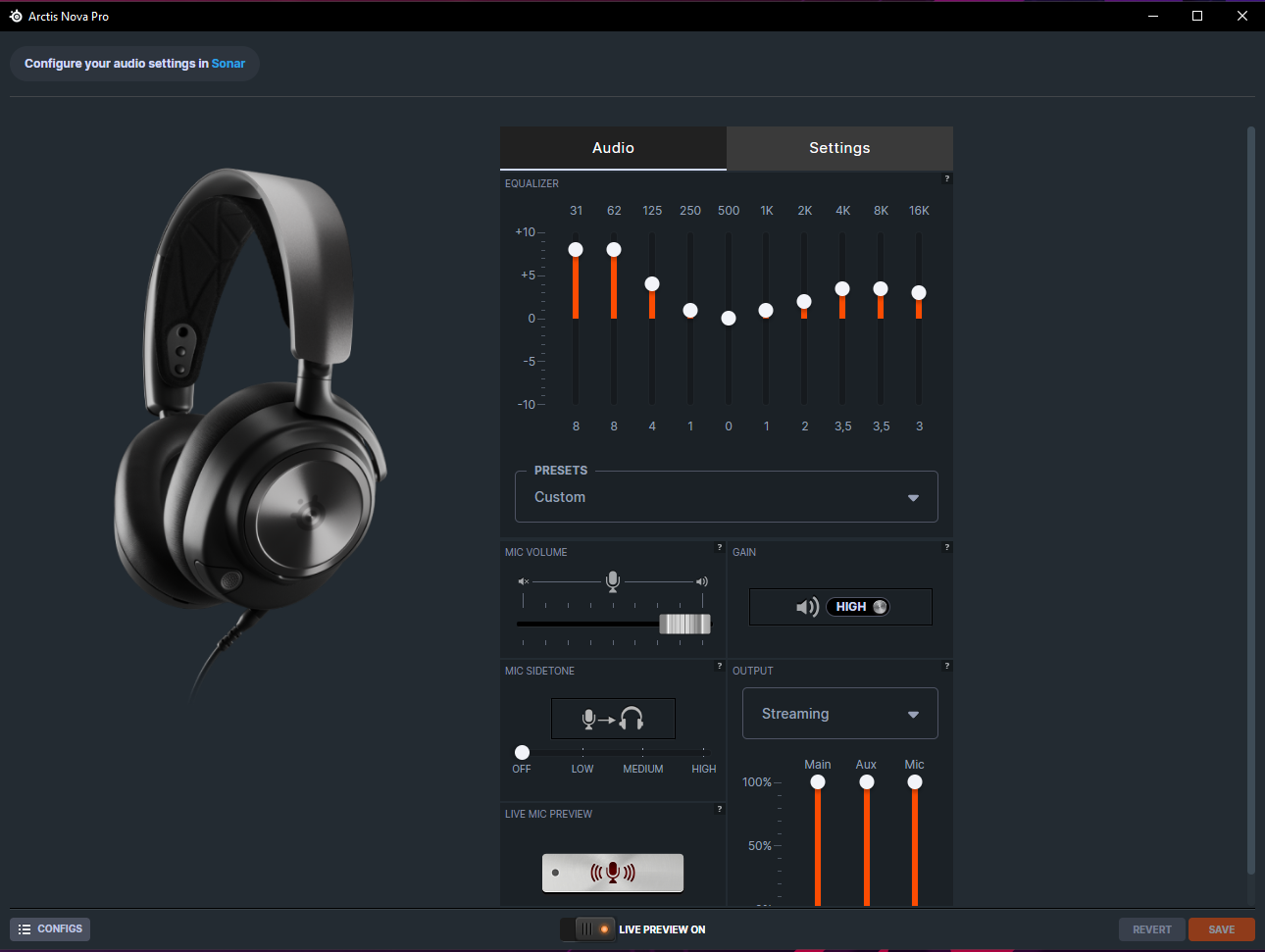
Task: Click the Aux output level slider handle
Action: (x=867, y=781)
